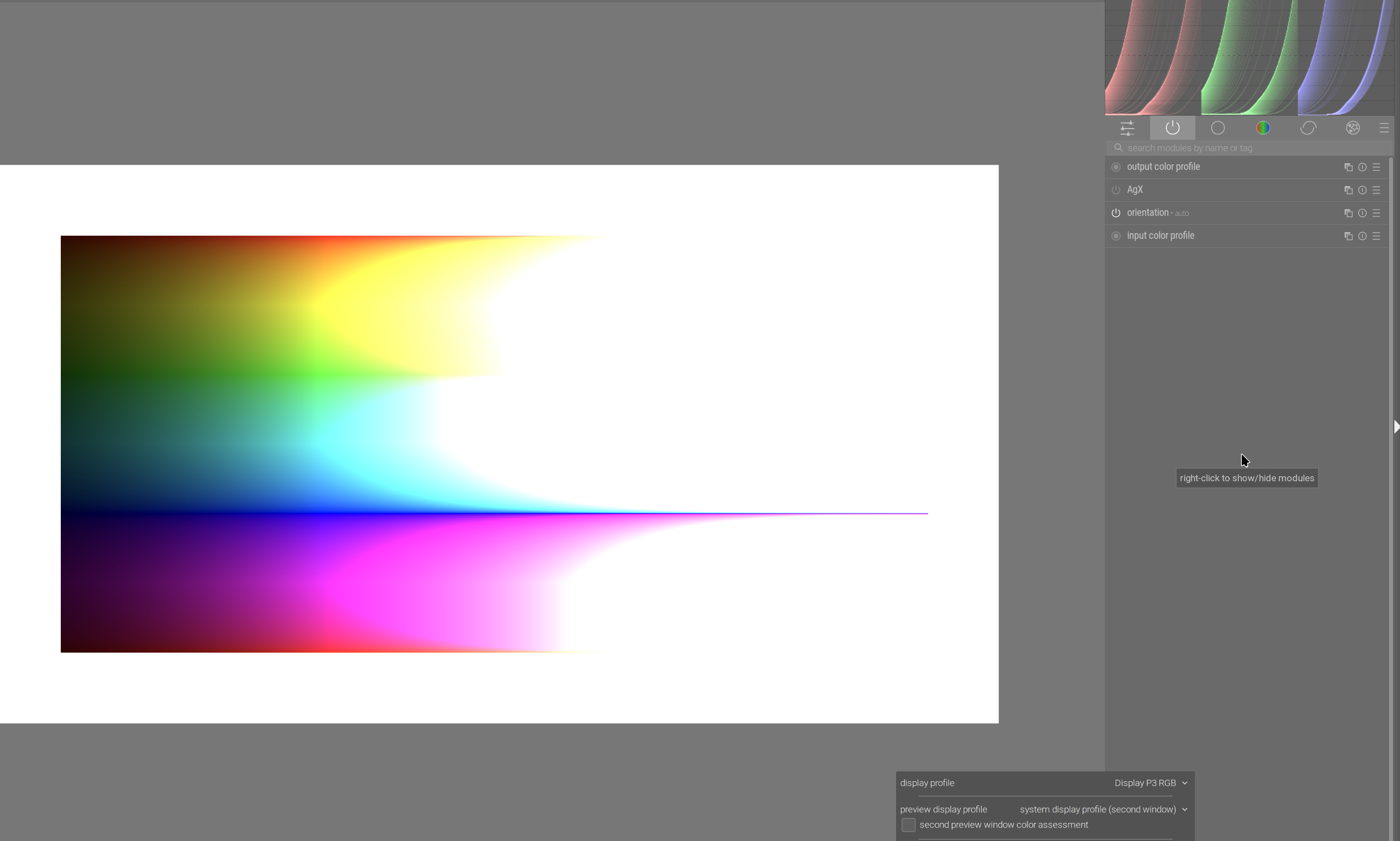Open the base modules group icon
The image size is (1400, 841).
[1218, 128]
